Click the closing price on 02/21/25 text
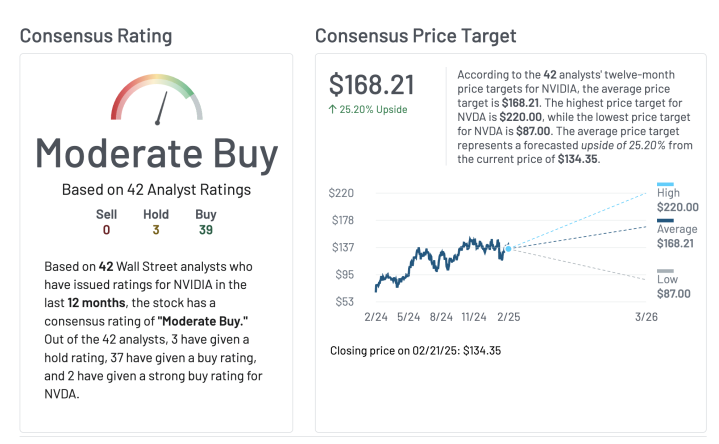This screenshot has width=719, height=444. click(415, 350)
